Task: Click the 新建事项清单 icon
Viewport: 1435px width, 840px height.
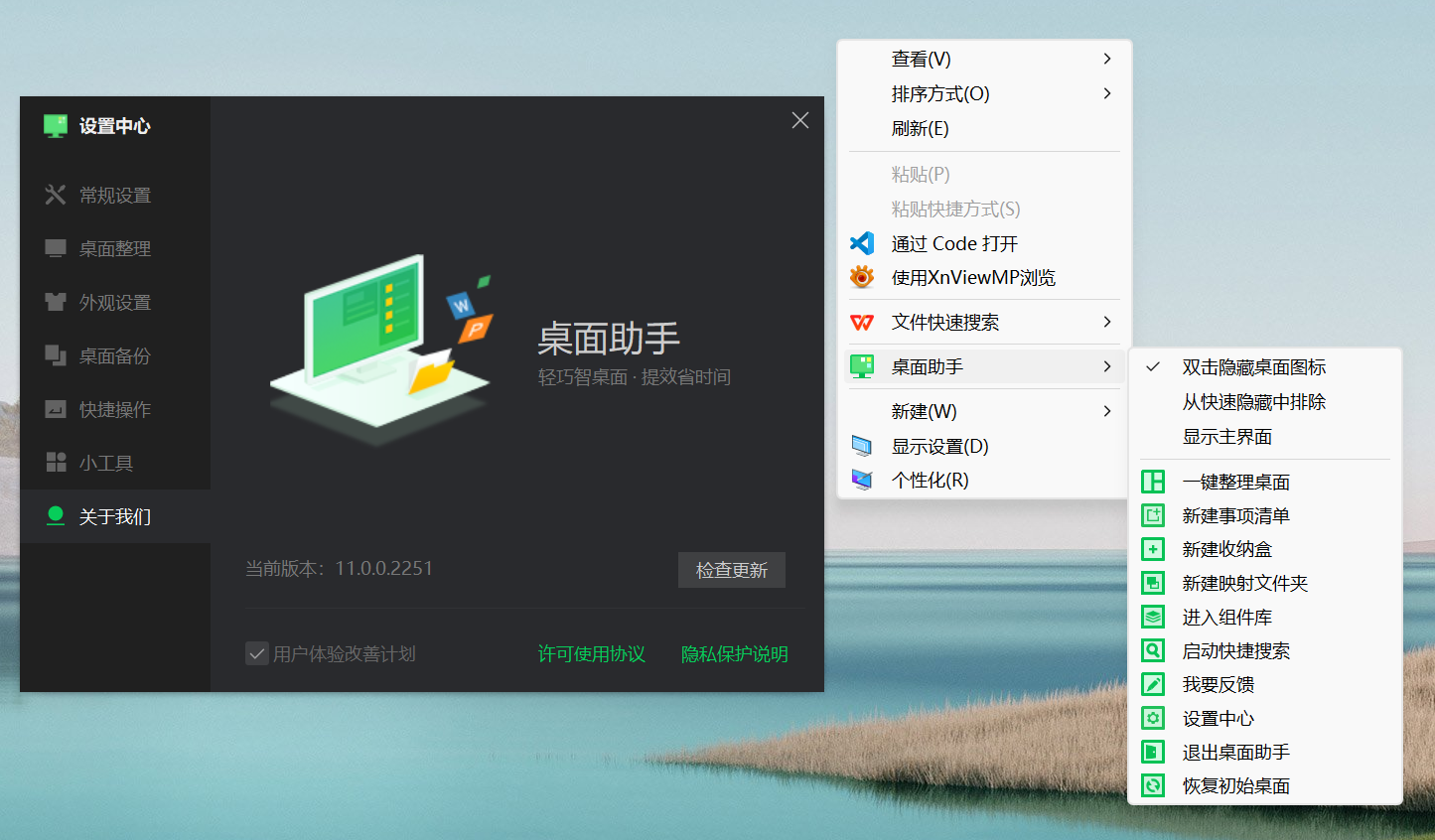Action: [1153, 516]
